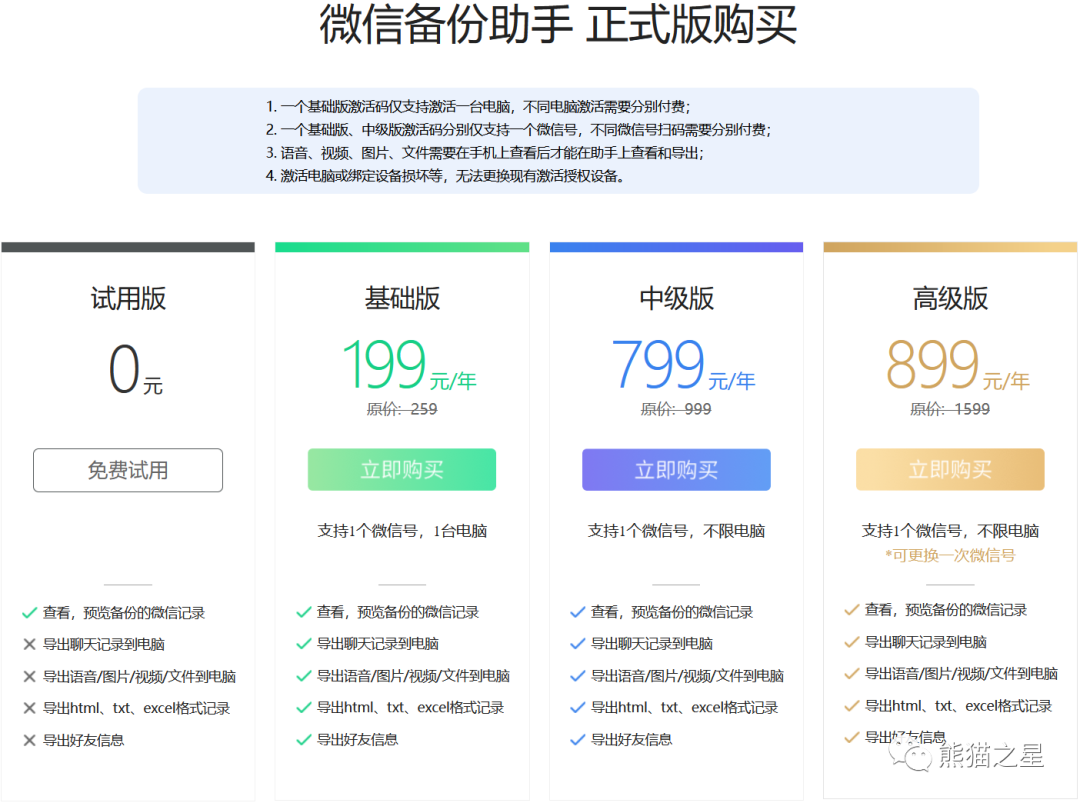Click the 799 元/年 price

tap(683, 364)
